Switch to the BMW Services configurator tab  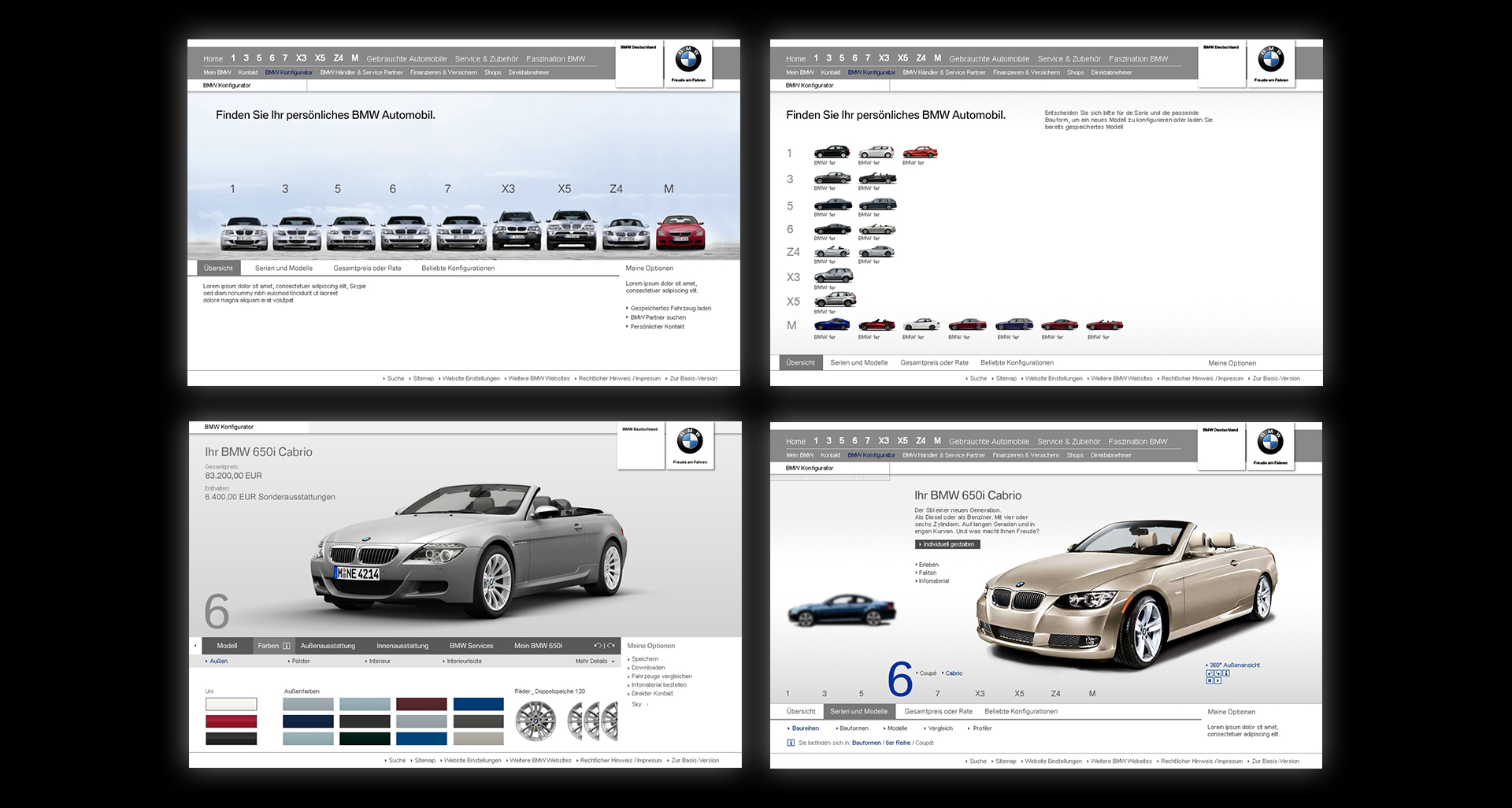(x=471, y=646)
